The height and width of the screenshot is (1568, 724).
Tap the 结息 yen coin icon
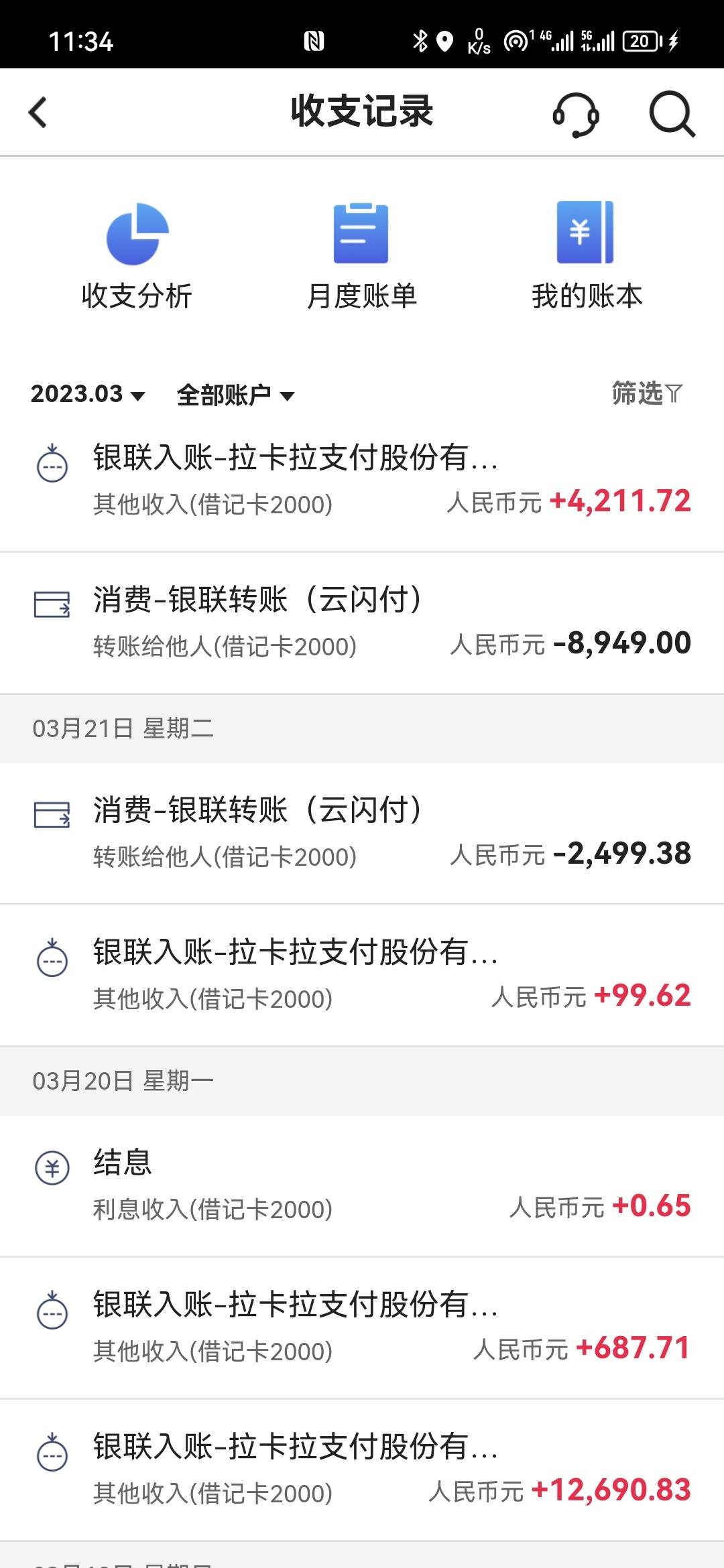tap(52, 1168)
